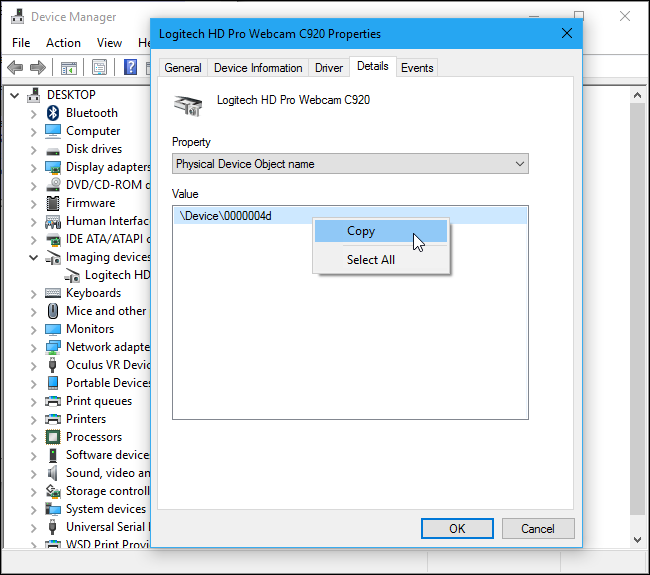650x575 pixels.
Task: Switch to the General tab
Action: tap(183, 68)
